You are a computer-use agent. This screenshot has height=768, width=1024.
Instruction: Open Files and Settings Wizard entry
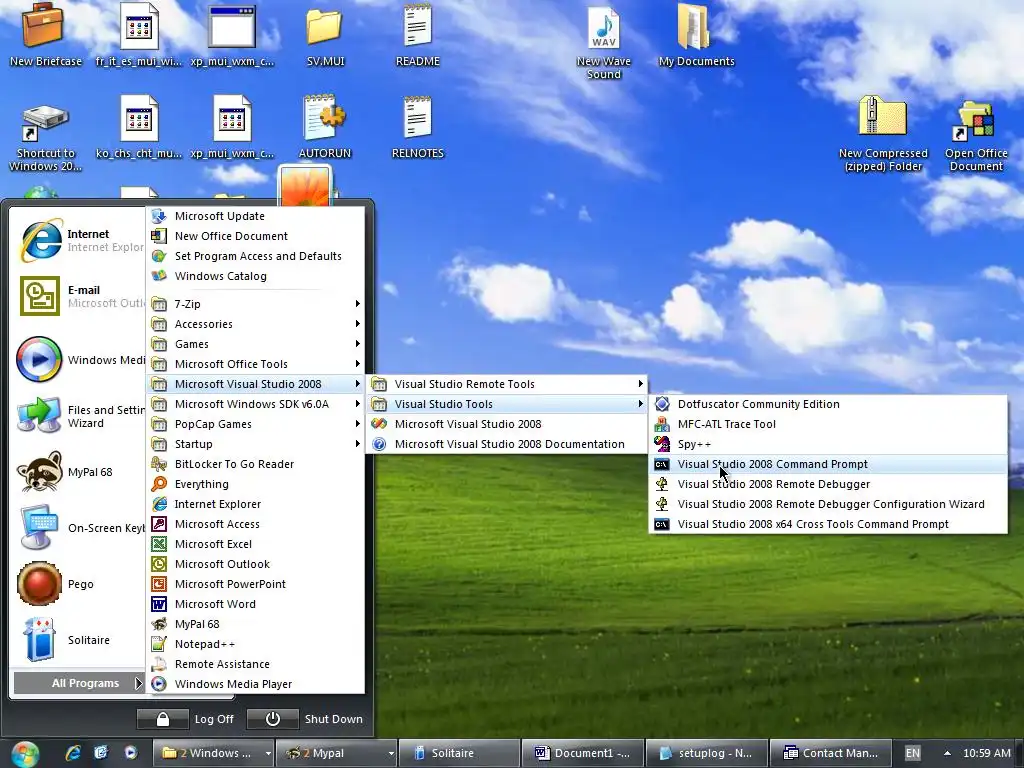tap(78, 416)
